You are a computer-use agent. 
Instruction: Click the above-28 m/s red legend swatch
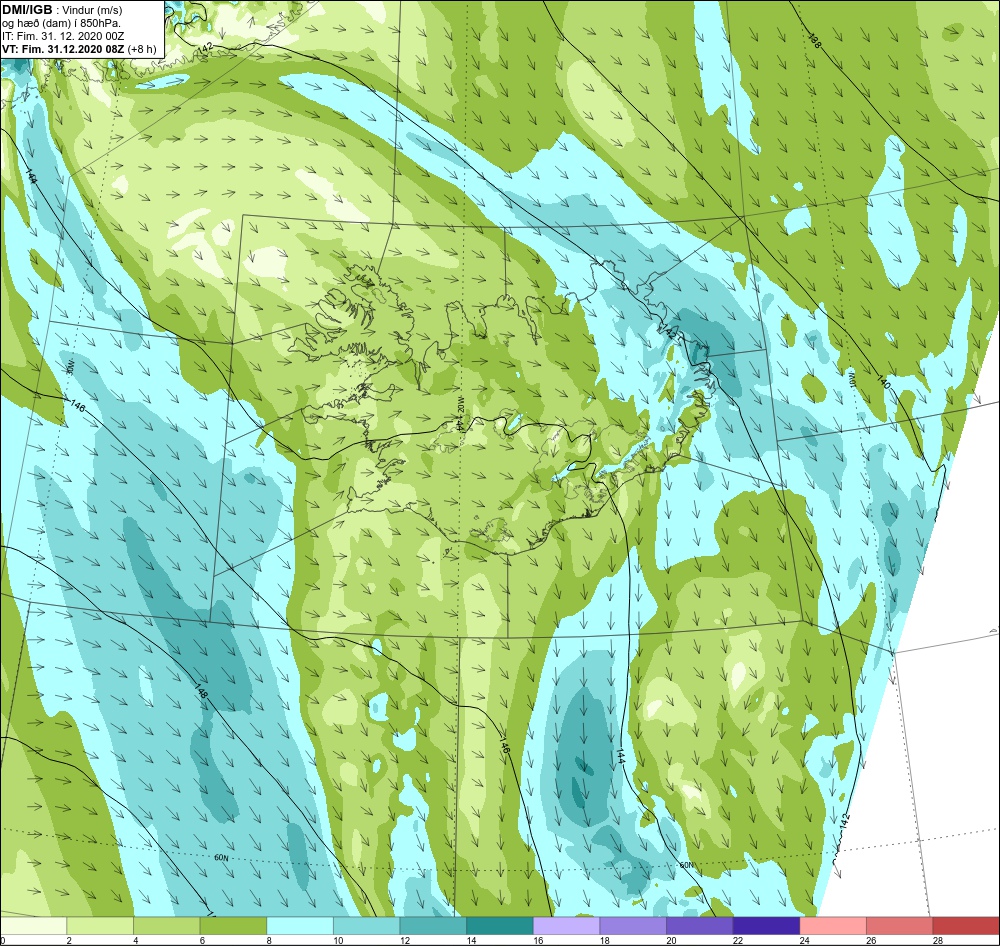coord(966,926)
